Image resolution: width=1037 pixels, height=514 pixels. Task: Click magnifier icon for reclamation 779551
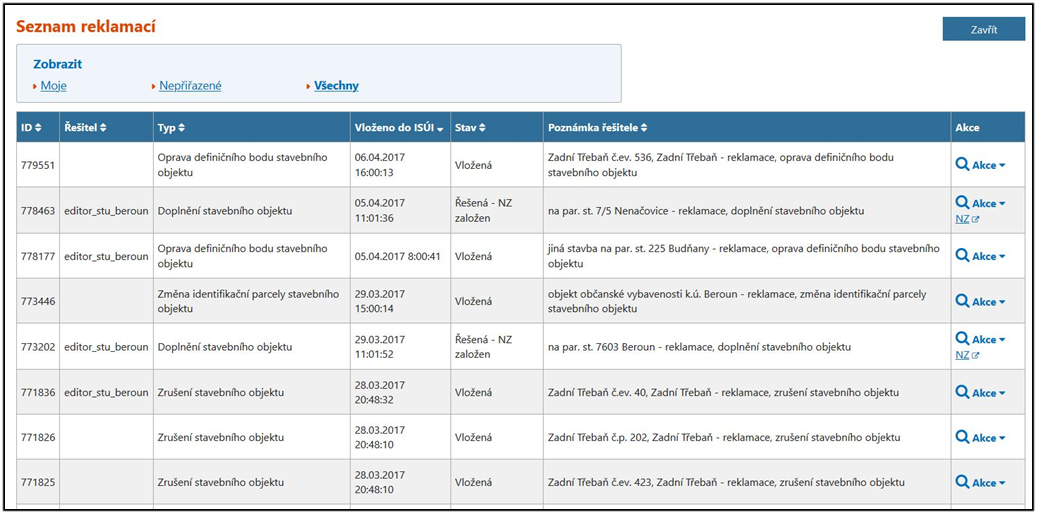tap(962, 165)
